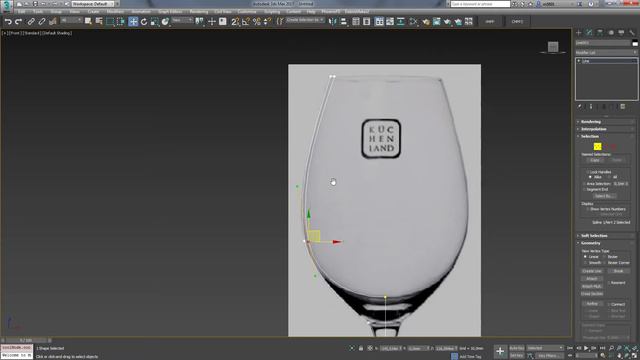
Task: Click the object color swatch
Action: [x=635, y=43]
